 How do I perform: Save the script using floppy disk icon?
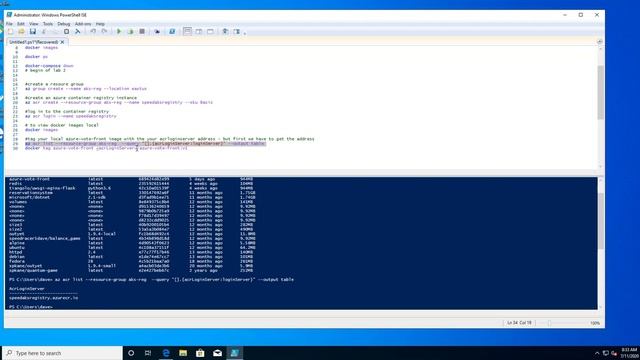click(33, 31)
